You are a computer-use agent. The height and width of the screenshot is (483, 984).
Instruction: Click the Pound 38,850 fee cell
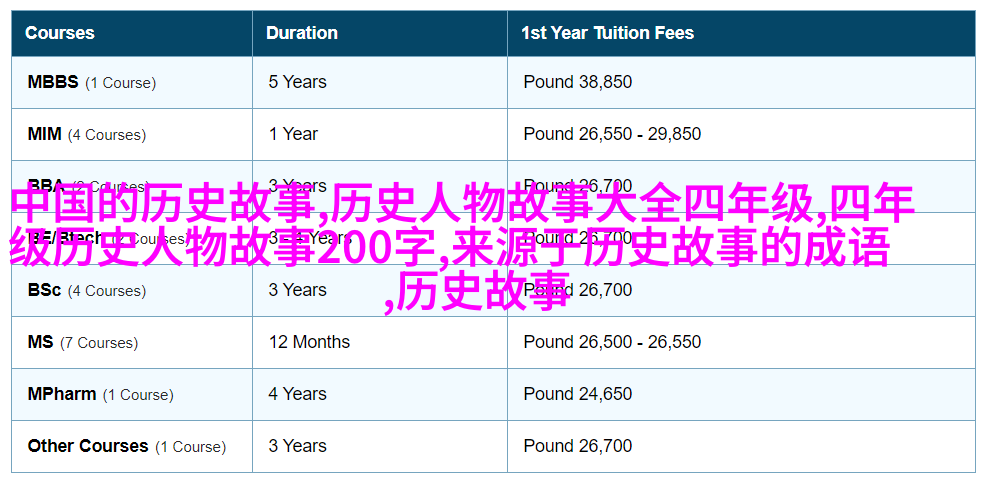578,82
